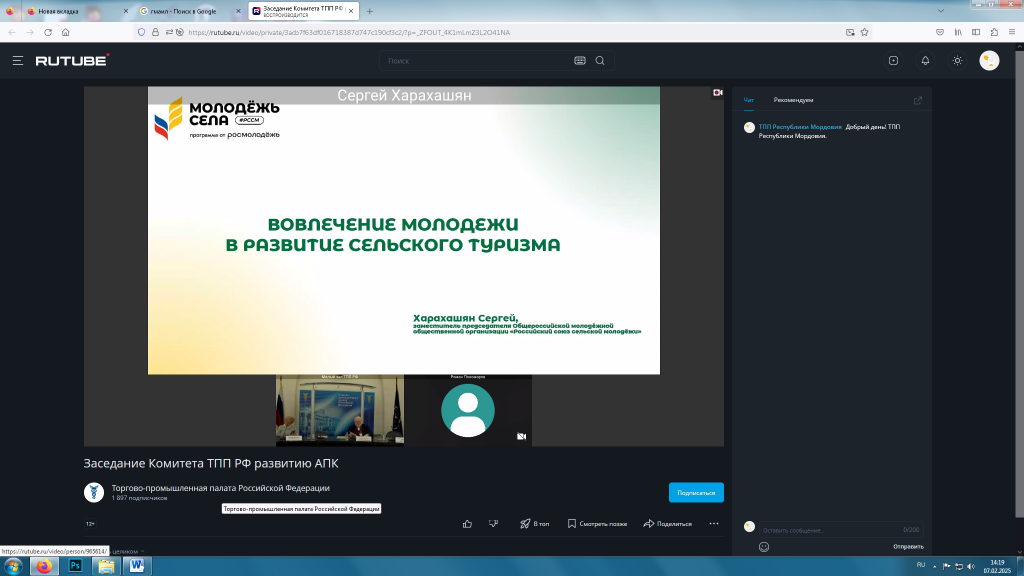Viewport: 1024px width, 576px height.
Task: Open the on-screen keyboard in search
Action: pos(579,60)
